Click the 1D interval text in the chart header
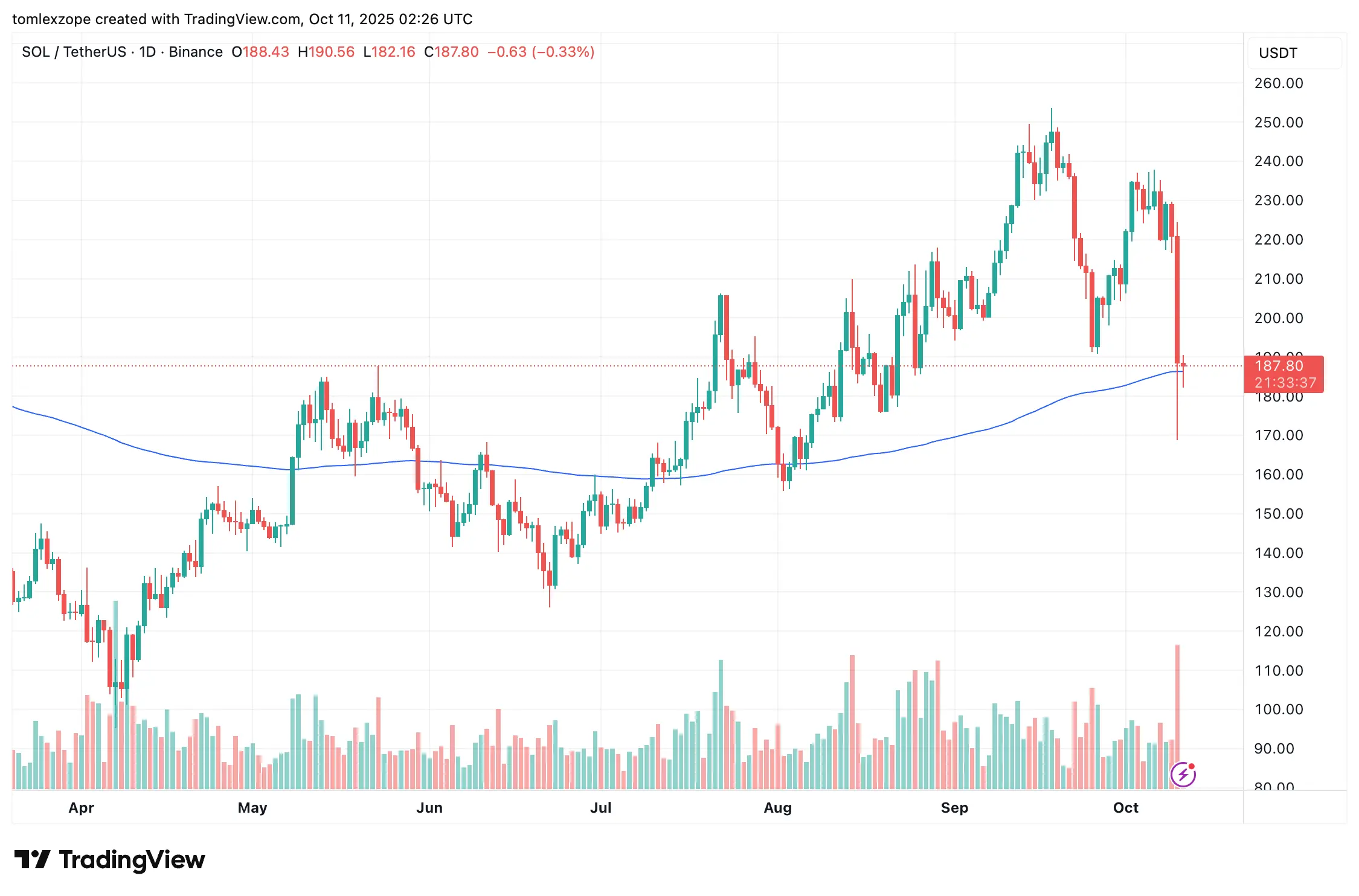 (147, 52)
